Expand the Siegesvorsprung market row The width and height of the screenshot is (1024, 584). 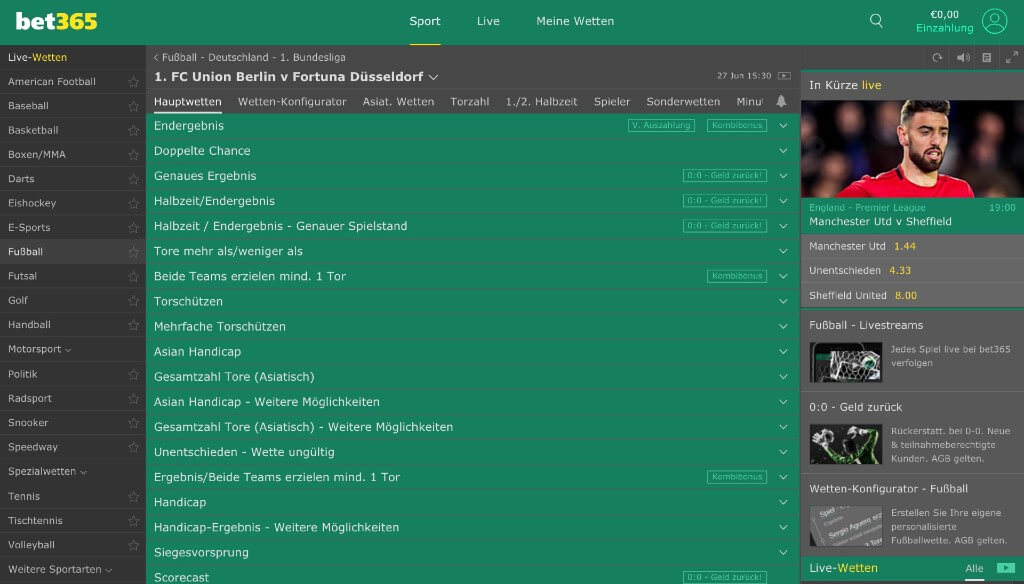473,553
